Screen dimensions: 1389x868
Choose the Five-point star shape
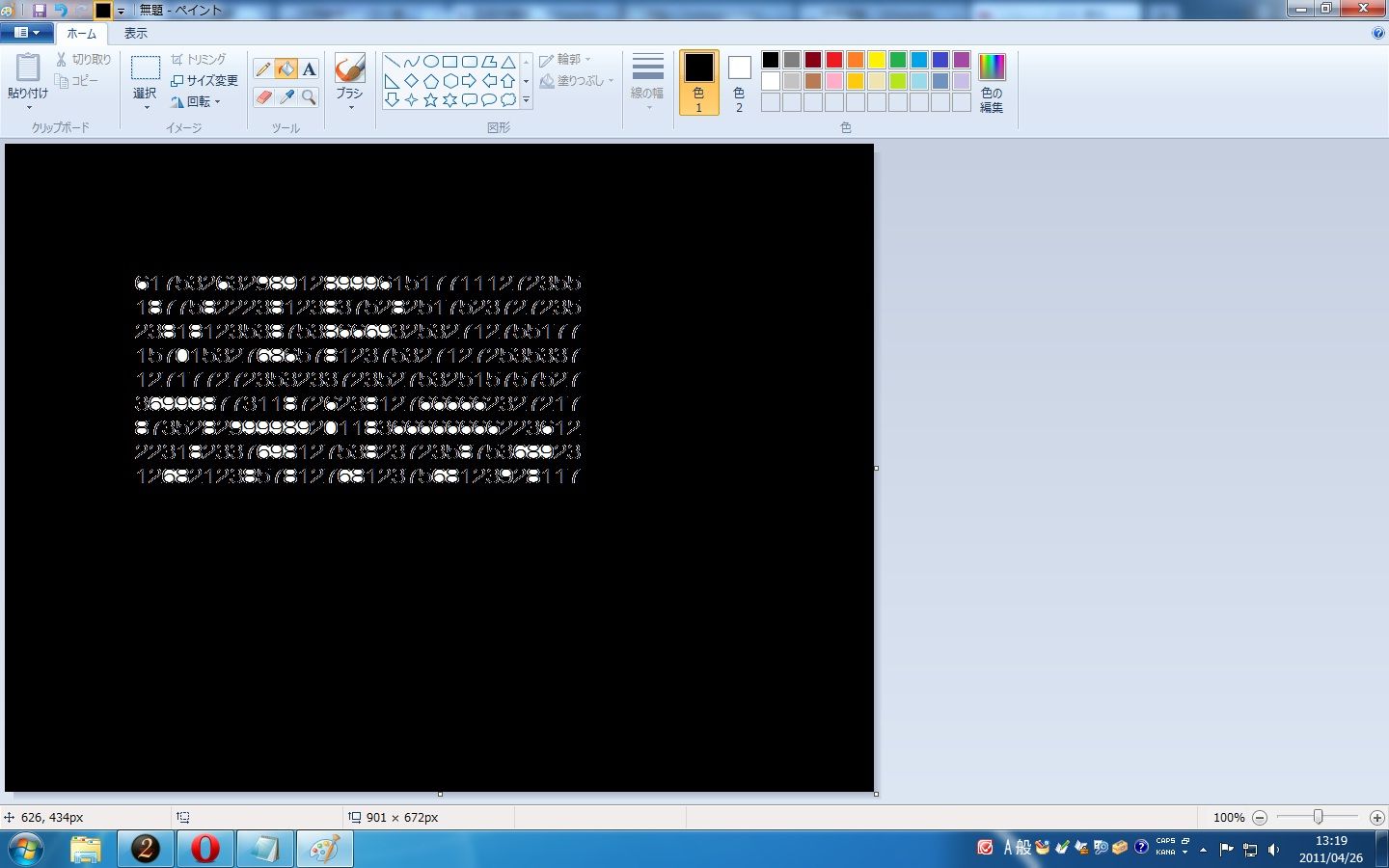431,99
